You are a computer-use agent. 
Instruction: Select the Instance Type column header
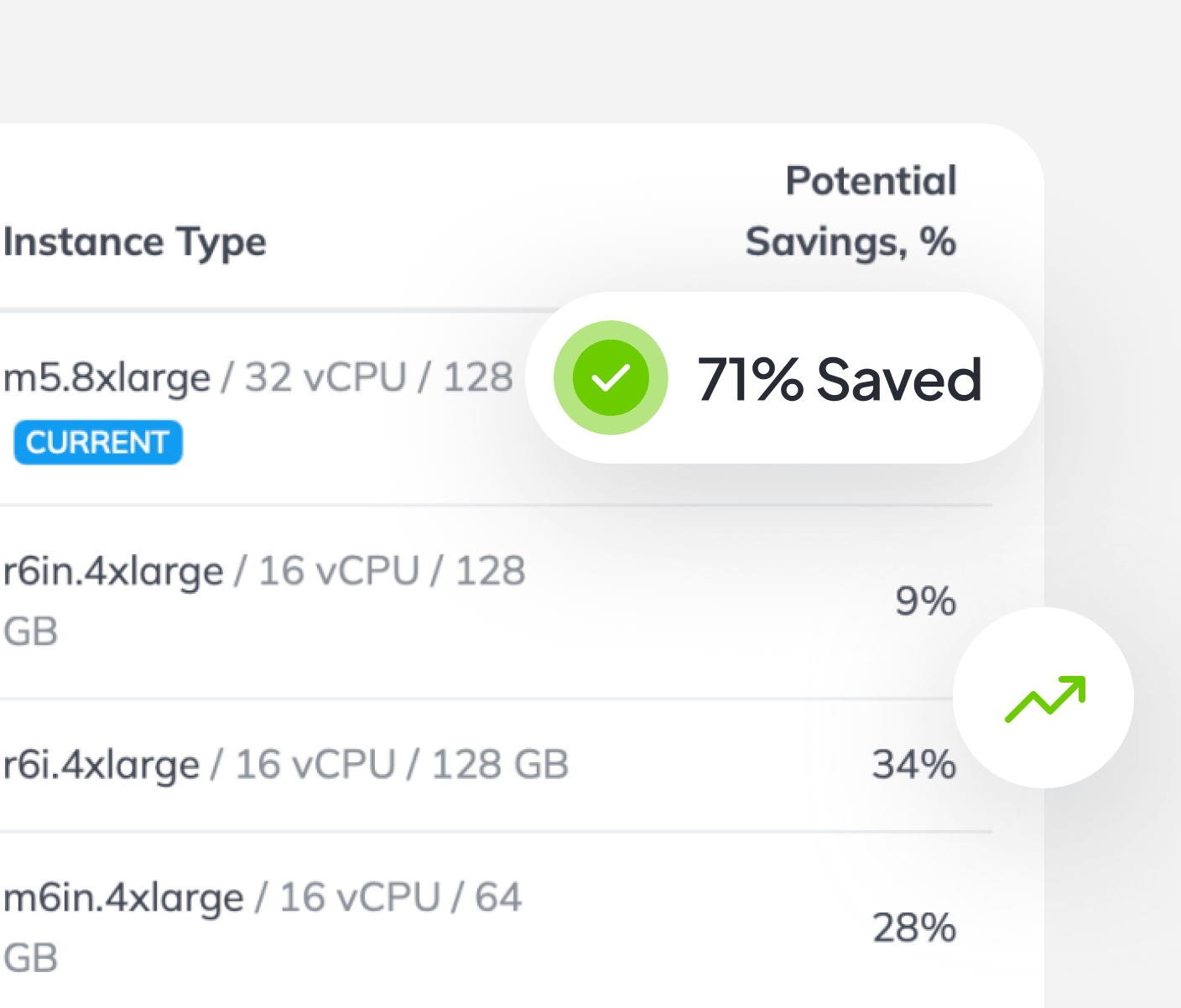click(135, 242)
